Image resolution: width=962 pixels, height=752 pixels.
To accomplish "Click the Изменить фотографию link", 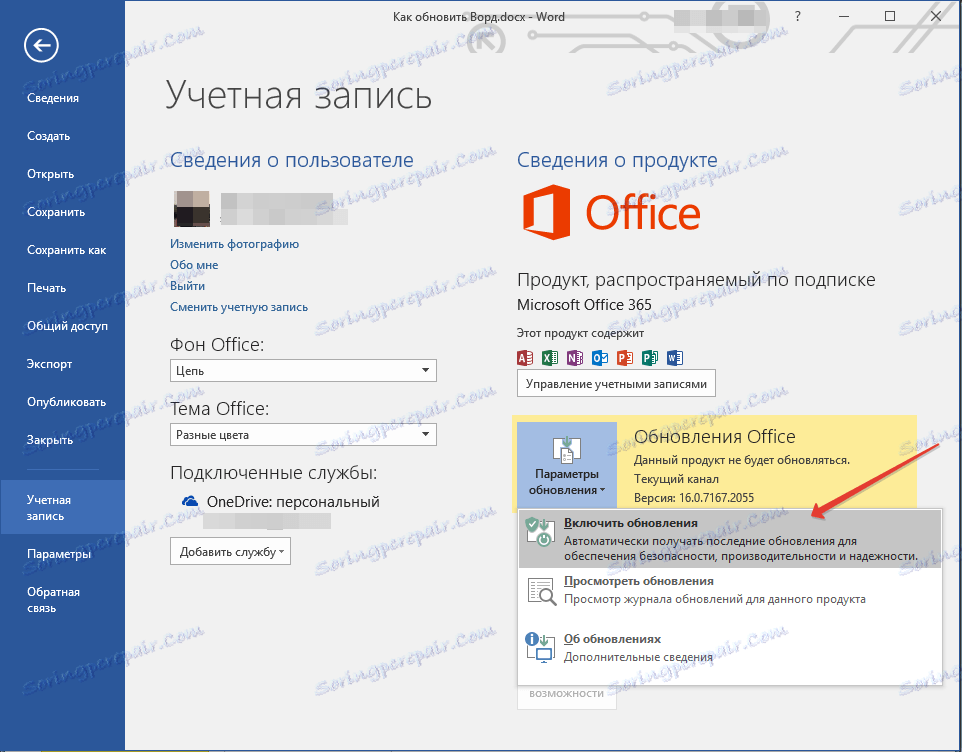I will (x=234, y=244).
